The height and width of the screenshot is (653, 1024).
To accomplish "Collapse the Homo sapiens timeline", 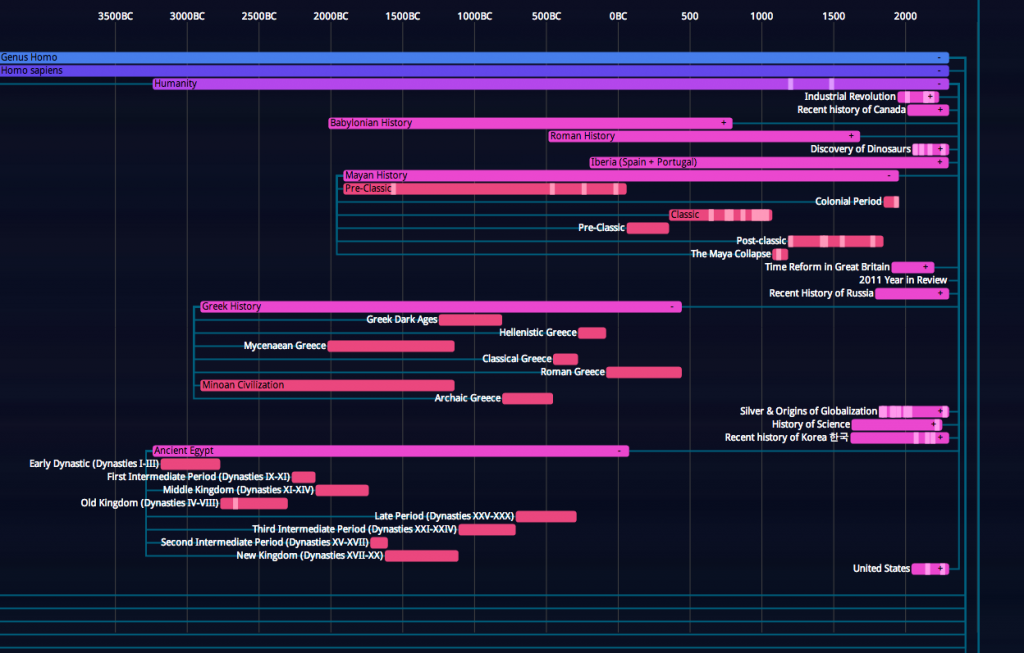I will 939,71.
